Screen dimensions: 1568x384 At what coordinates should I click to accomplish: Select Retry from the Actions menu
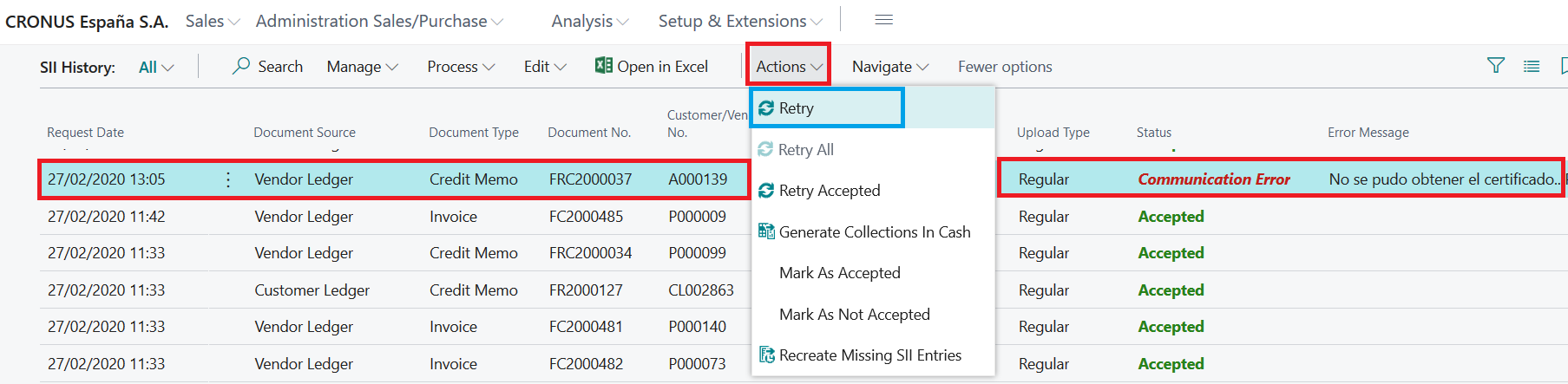[x=796, y=108]
